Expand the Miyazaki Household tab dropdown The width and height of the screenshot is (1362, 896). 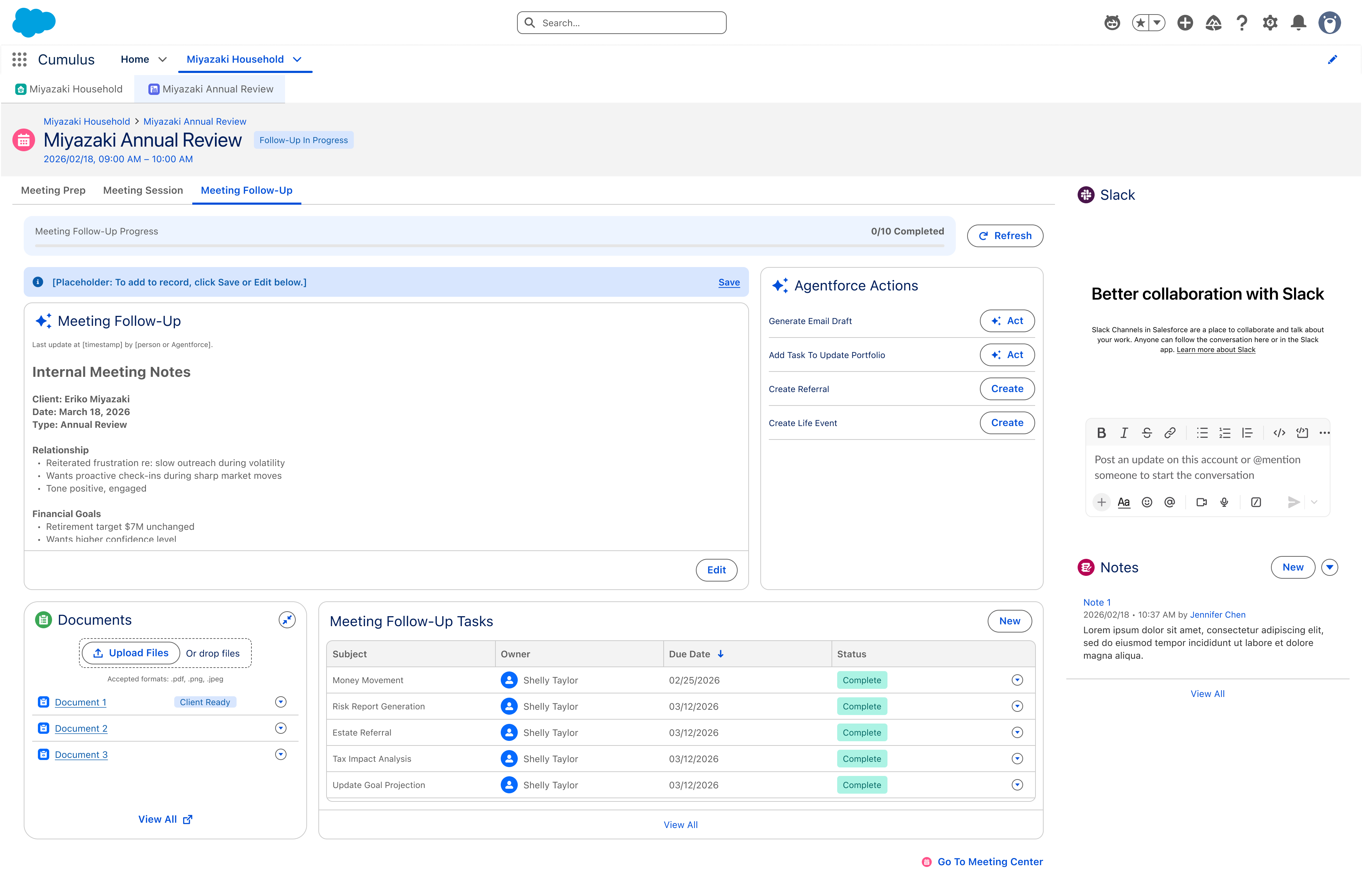click(x=297, y=59)
